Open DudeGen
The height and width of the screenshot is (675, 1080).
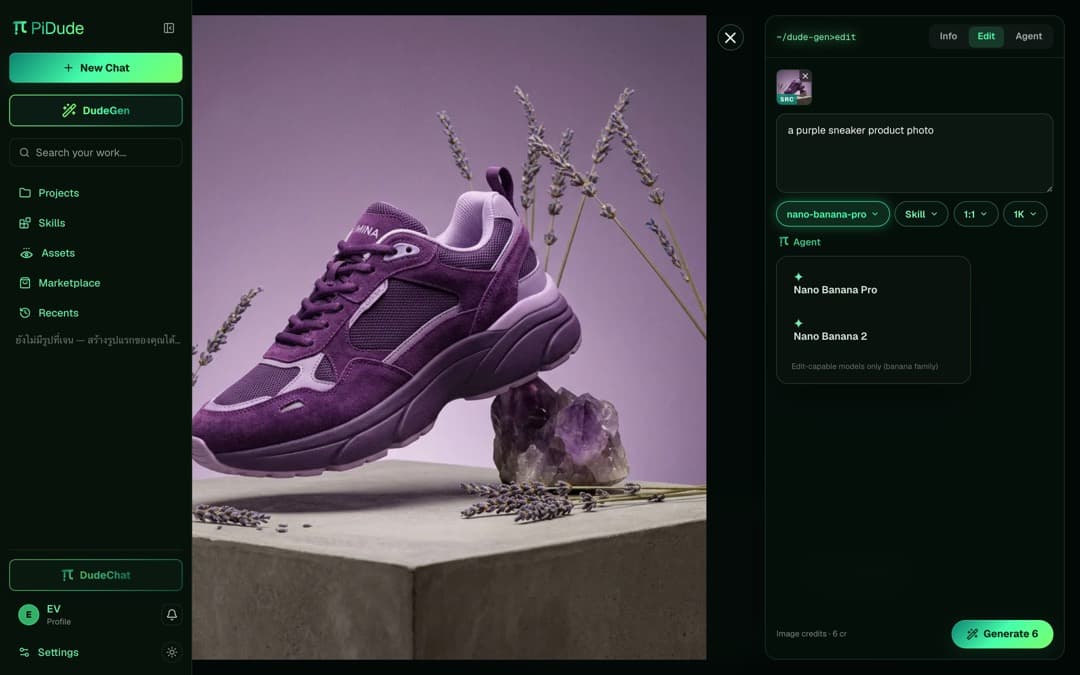pyautogui.click(x=96, y=110)
